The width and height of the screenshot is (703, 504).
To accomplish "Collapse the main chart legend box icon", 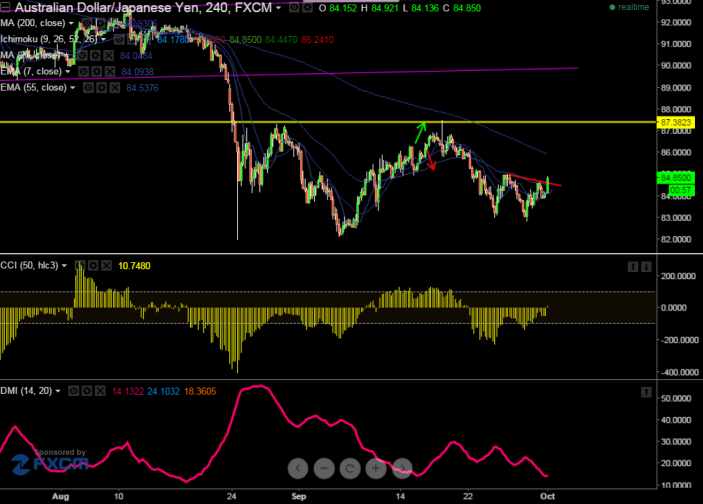I will coord(5,7).
